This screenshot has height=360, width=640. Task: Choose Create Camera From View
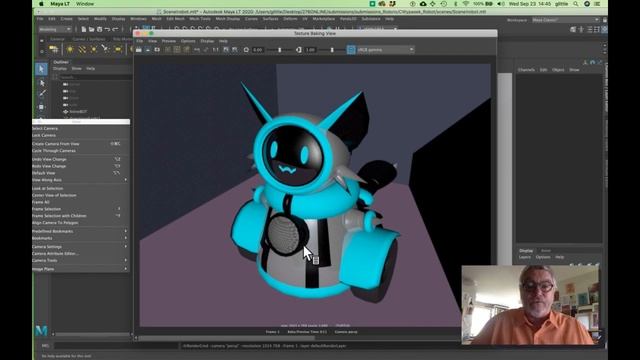81,144
